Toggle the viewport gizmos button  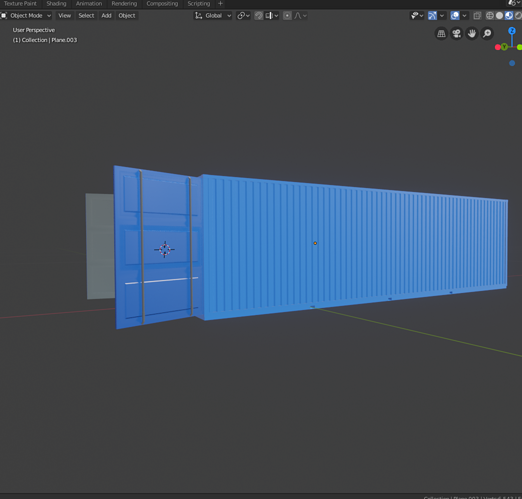tap(432, 16)
